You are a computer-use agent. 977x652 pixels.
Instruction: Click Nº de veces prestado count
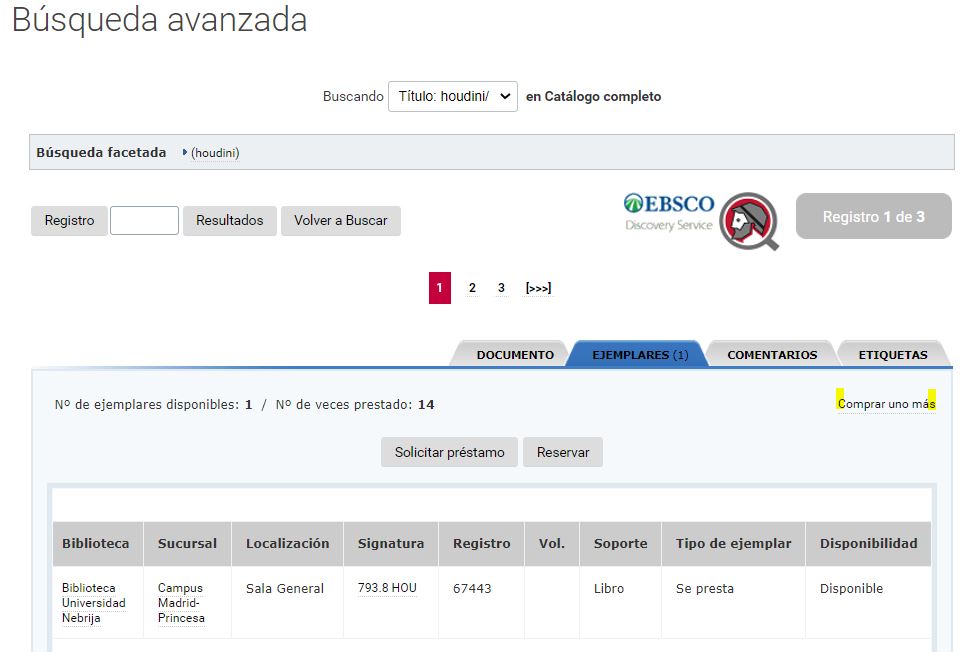point(355,405)
